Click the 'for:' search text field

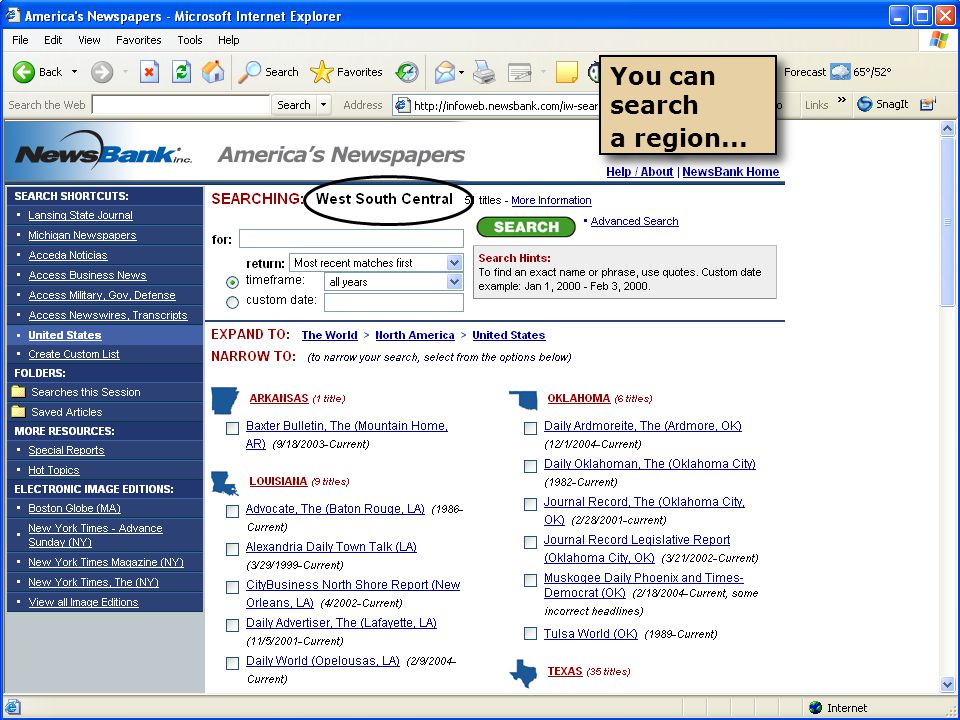pyautogui.click(x=351, y=238)
